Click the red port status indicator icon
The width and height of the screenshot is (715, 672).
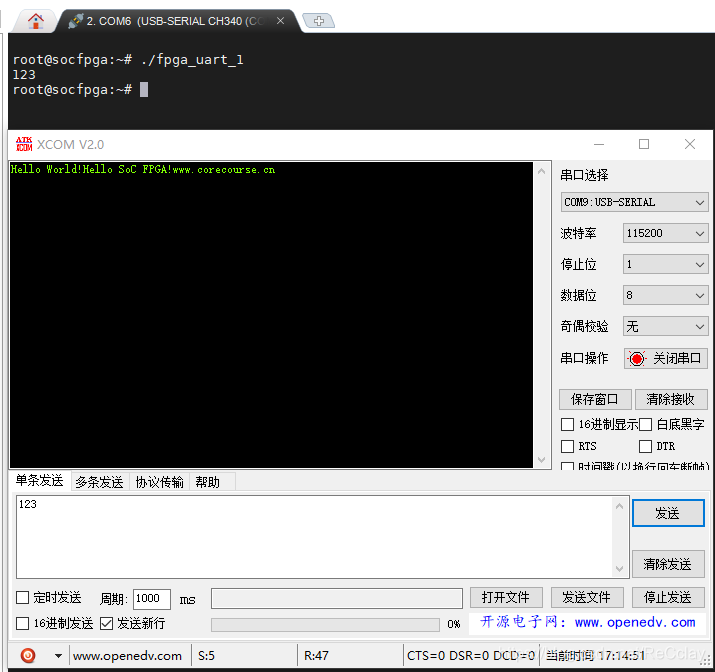(x=637, y=359)
